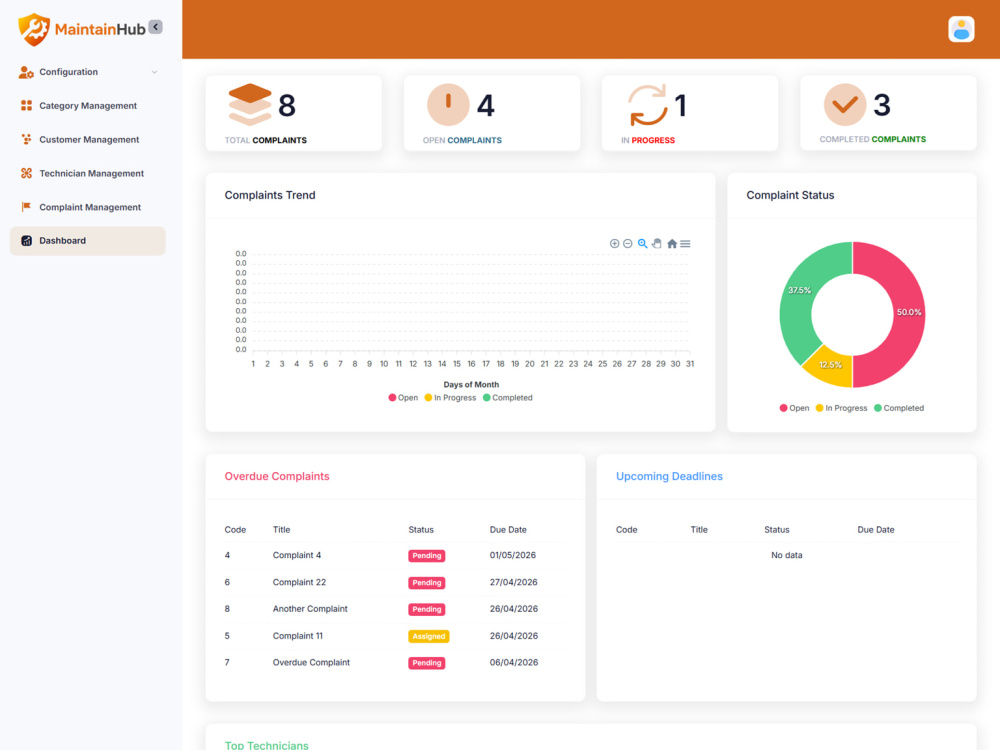Click the Complaint Status card title
Image resolution: width=1000 pixels, height=750 pixels.
(790, 195)
